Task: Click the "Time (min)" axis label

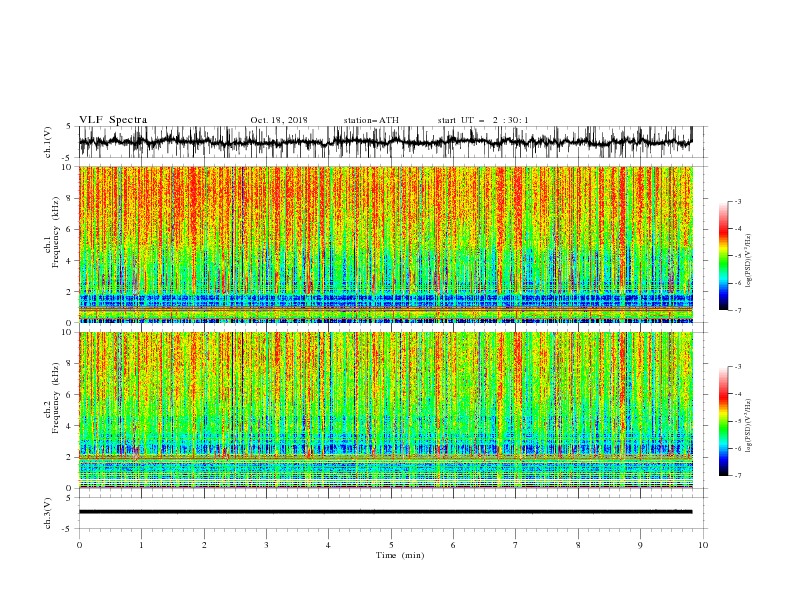Action: click(400, 555)
